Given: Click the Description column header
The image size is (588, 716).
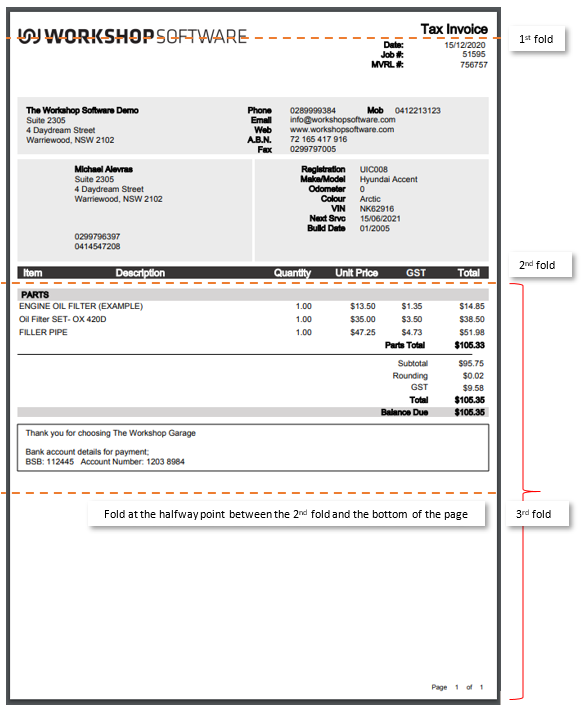Looking at the screenshot, I should coord(140,273).
